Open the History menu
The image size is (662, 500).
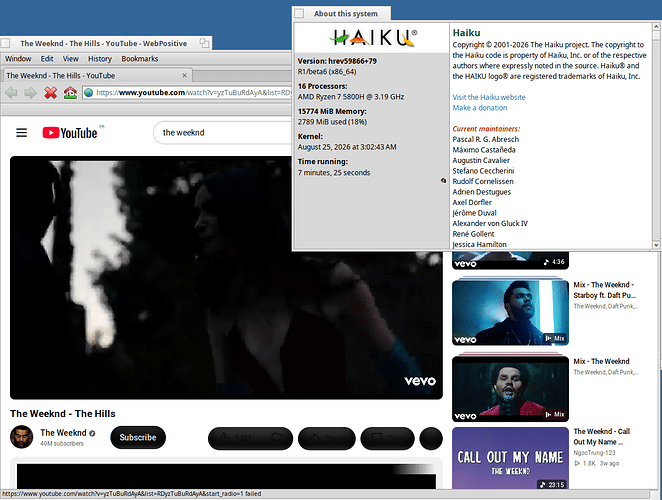100,59
